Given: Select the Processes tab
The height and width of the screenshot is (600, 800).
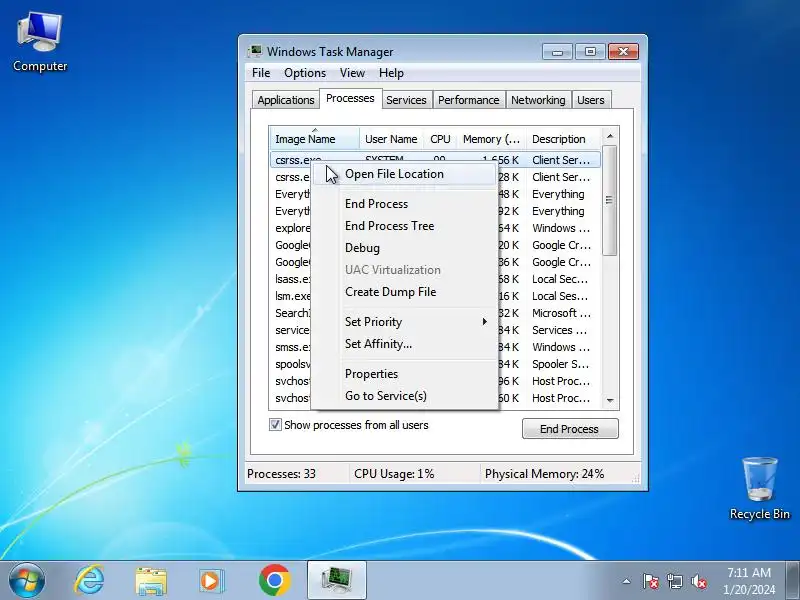Looking at the screenshot, I should [x=350, y=98].
